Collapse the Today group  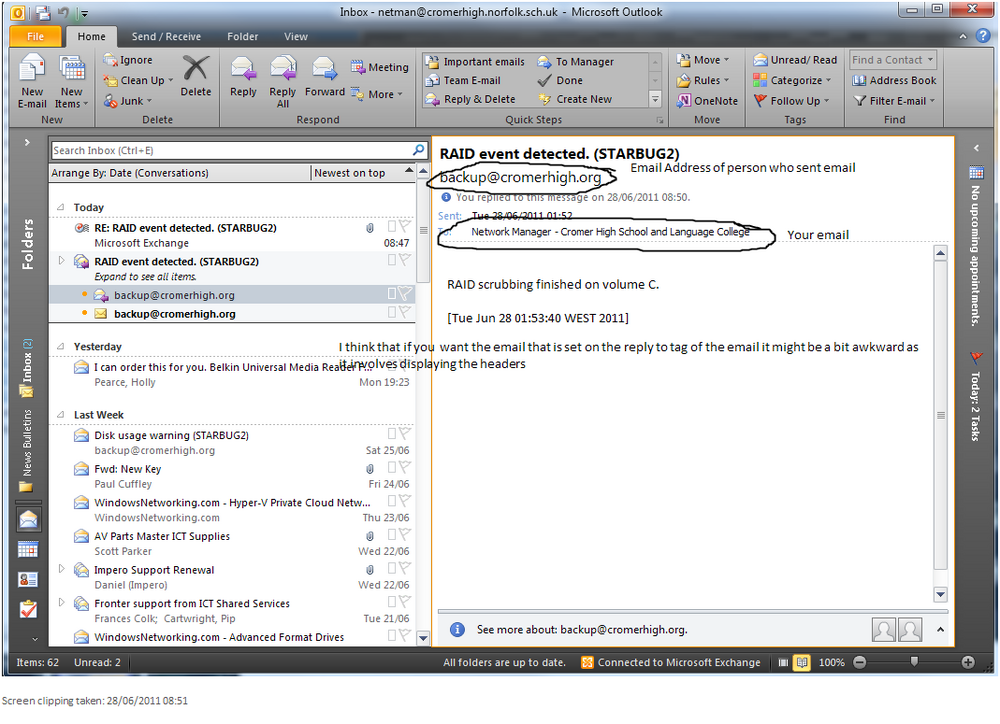point(61,207)
